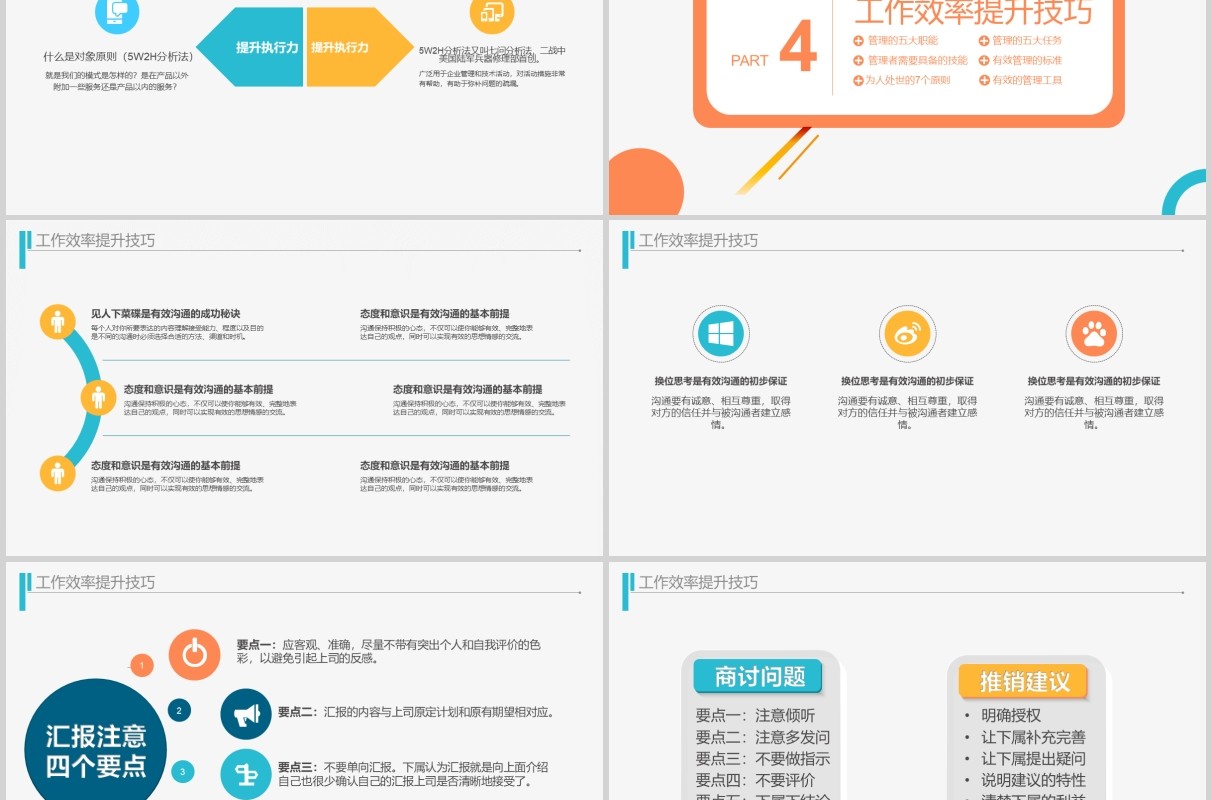Select the blue 提升执行力 arrow shape

250,47
